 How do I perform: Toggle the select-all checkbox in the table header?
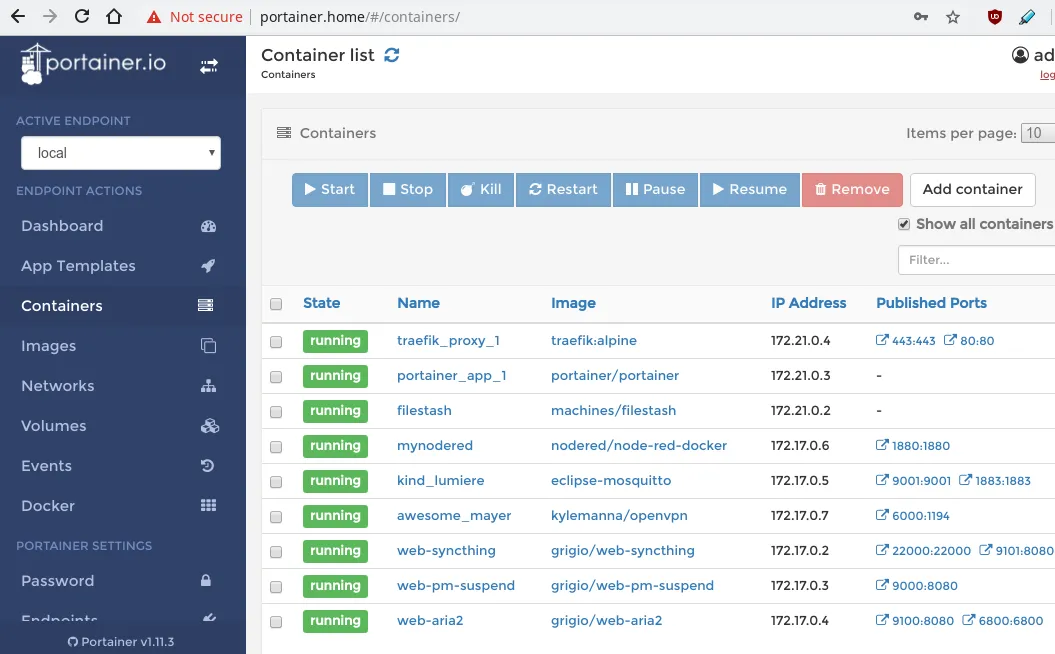click(x=276, y=304)
